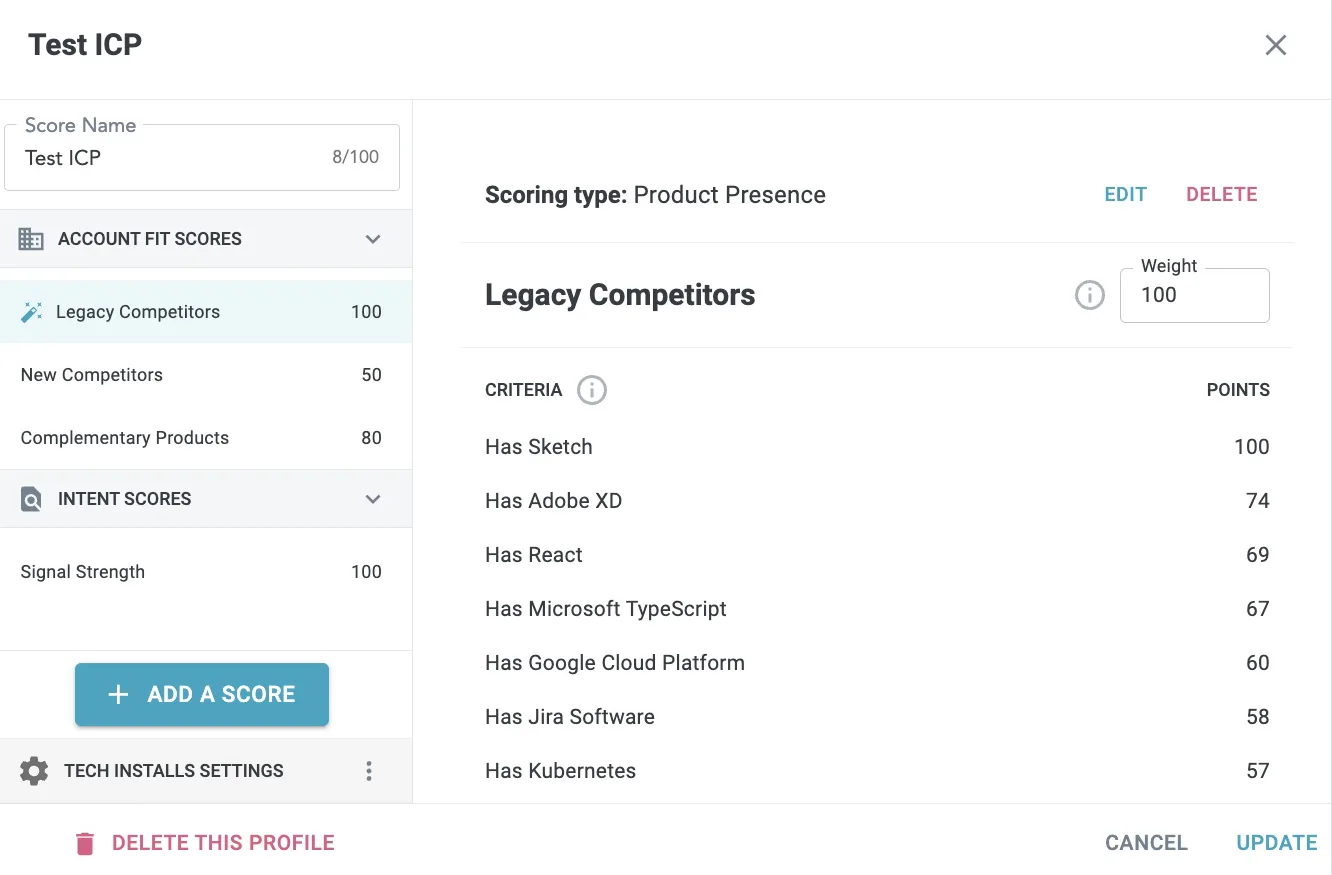Click into the Score Name field

point(202,157)
